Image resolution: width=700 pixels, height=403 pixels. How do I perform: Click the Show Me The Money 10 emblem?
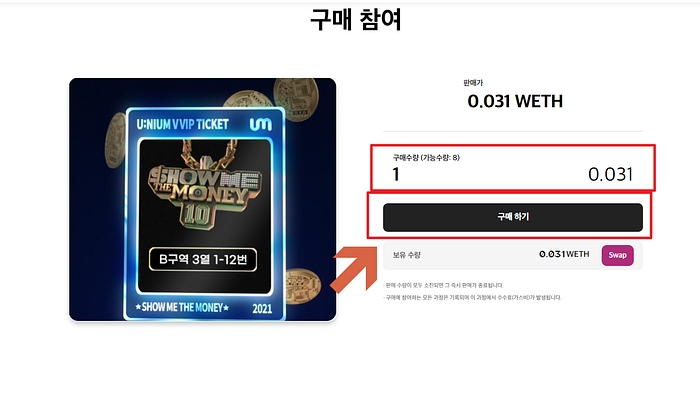[204, 185]
